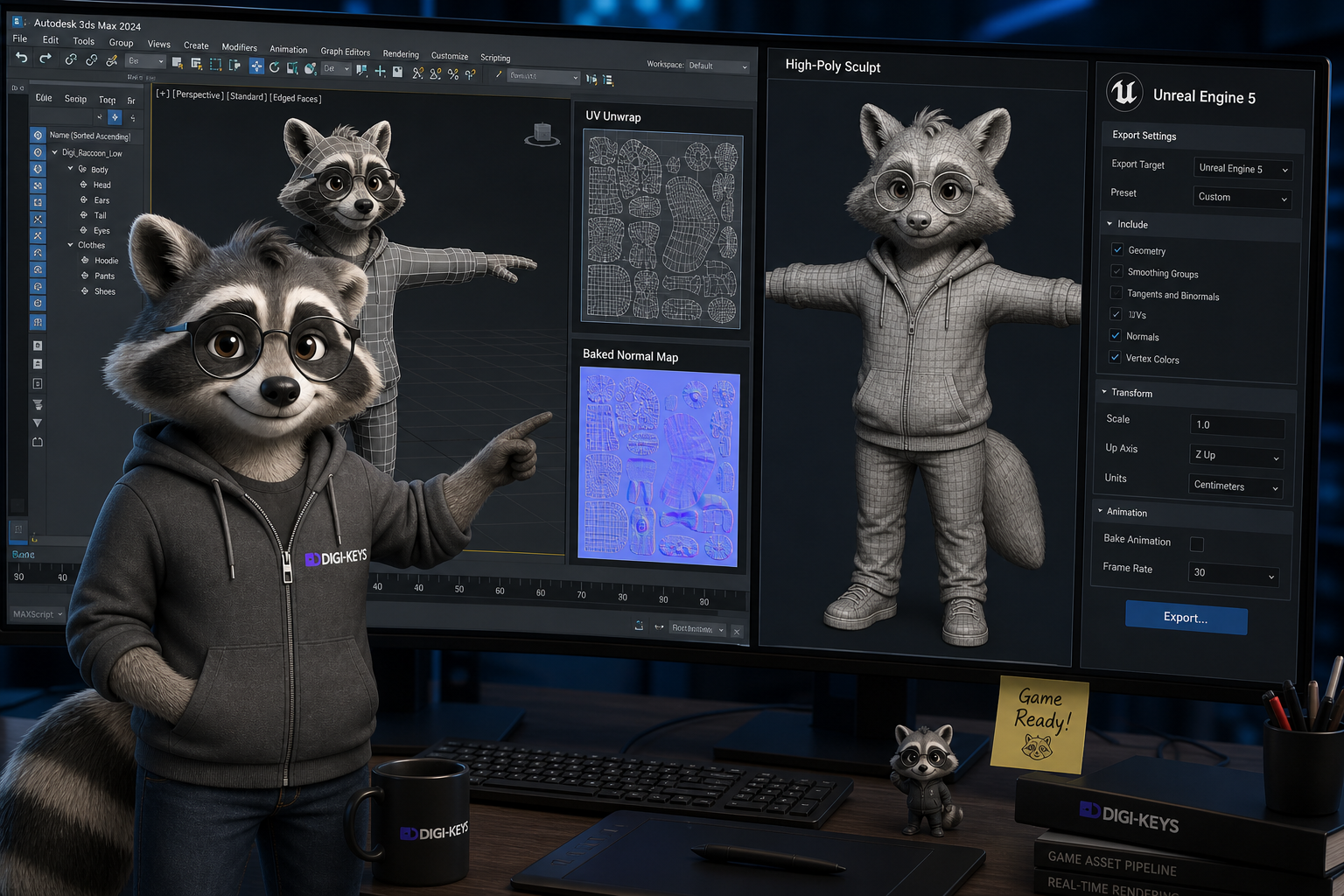This screenshot has height=896, width=1344.
Task: Toggle the Vertex Colors checkbox
Action: [1115, 357]
